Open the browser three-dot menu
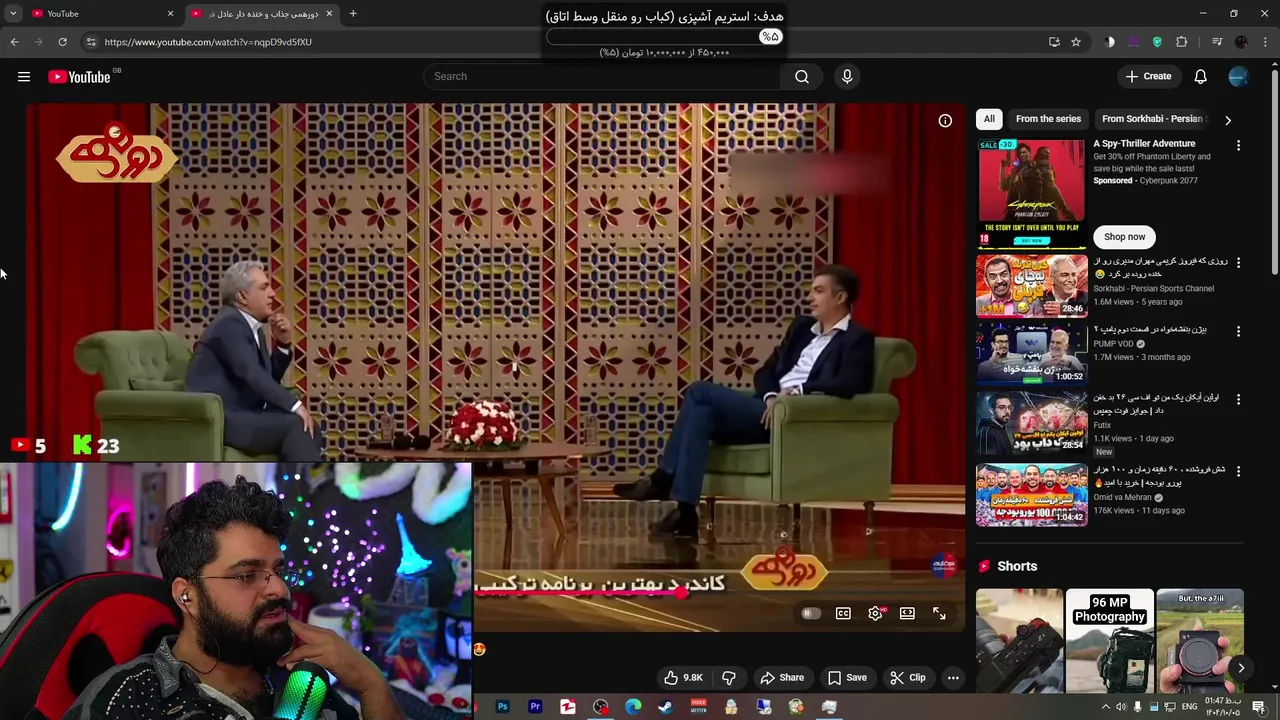This screenshot has width=1280, height=720. pyautogui.click(x=1265, y=42)
